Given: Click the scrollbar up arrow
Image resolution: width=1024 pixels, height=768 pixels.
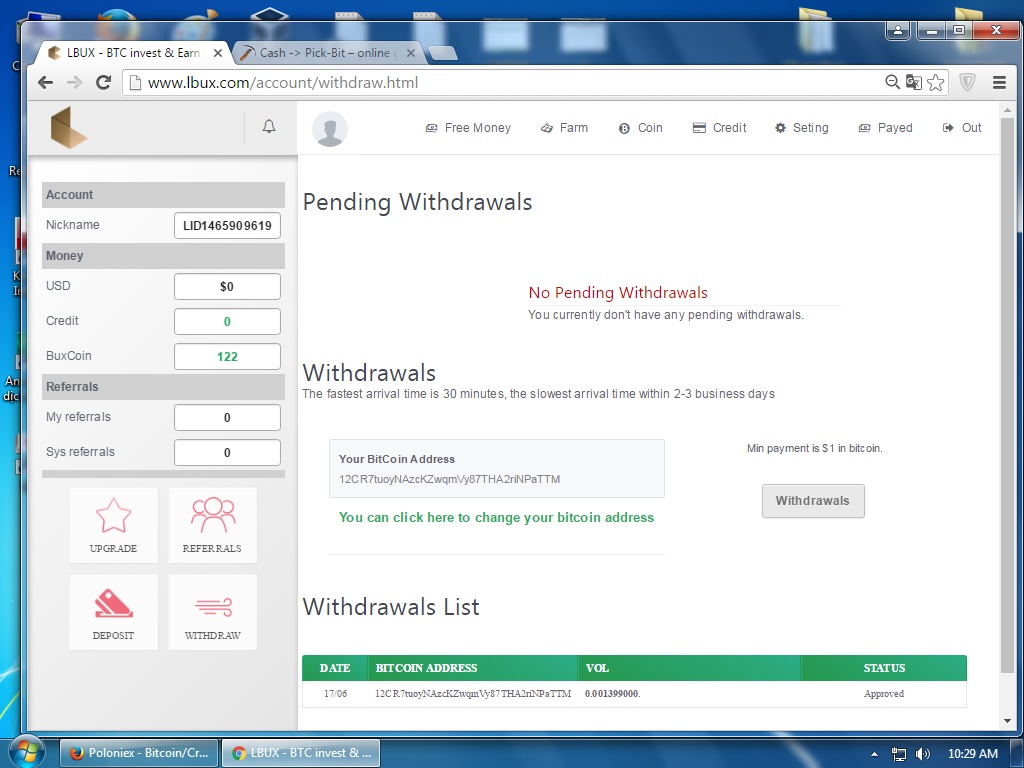Looking at the screenshot, I should [1007, 110].
